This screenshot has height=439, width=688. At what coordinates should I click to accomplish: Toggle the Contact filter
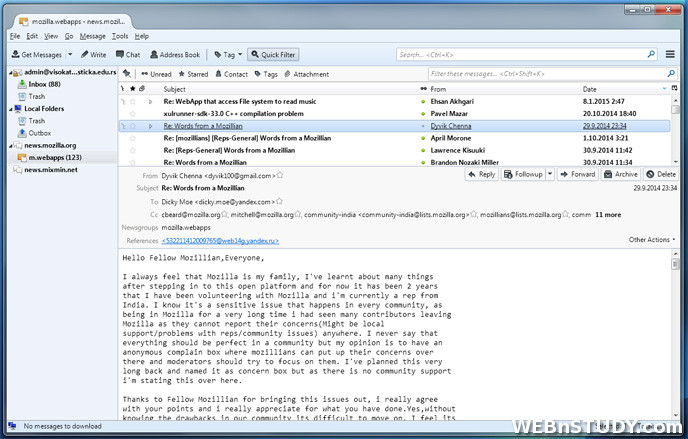point(231,74)
